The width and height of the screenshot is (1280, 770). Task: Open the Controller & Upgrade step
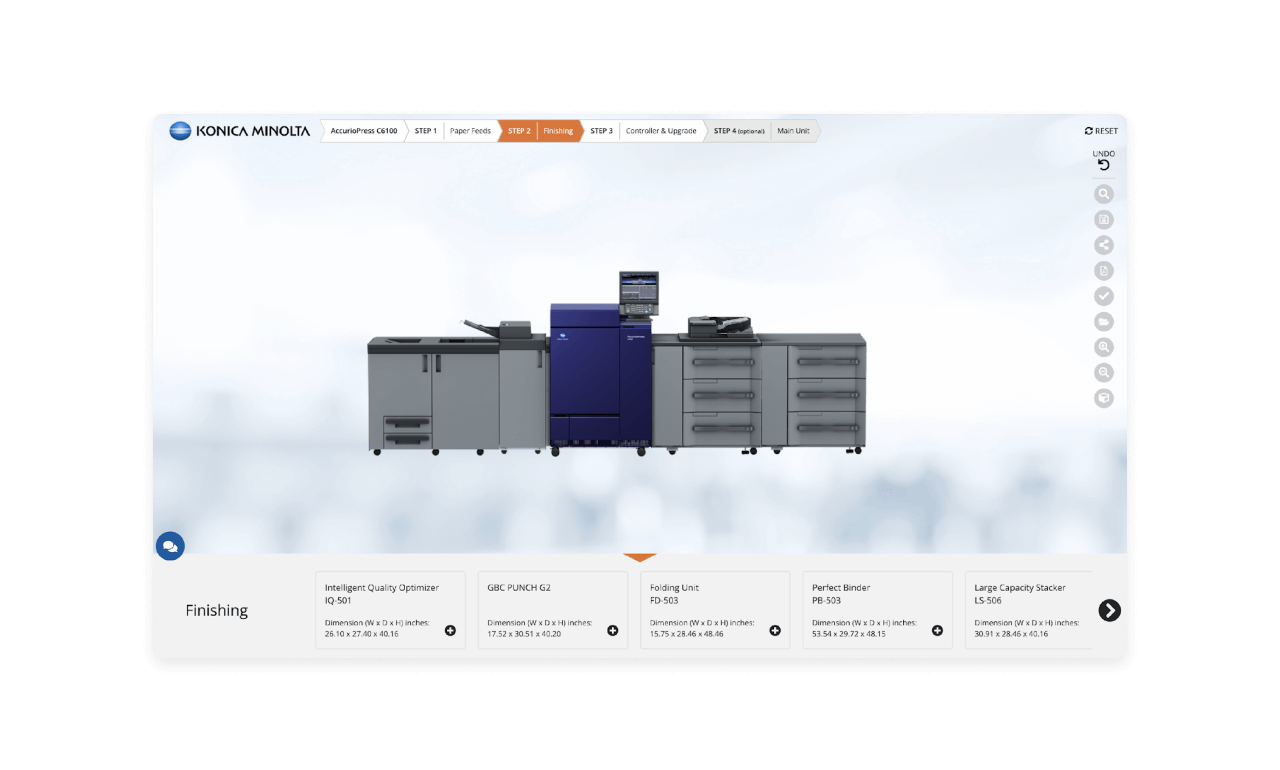click(661, 130)
